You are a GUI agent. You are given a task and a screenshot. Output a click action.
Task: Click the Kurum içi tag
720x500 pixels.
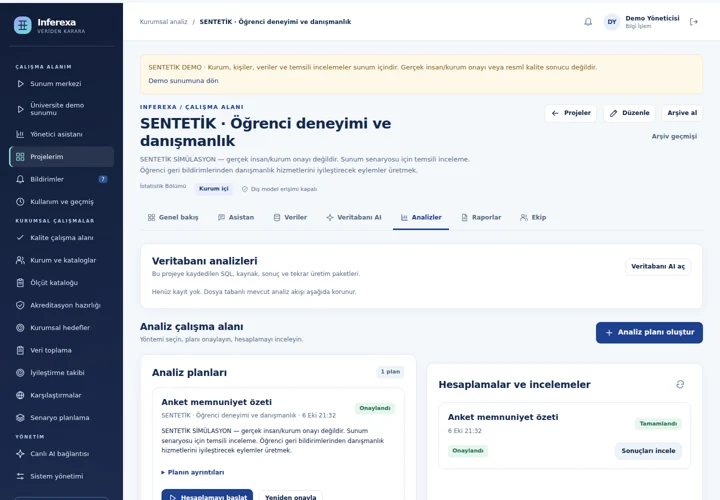[x=214, y=189]
